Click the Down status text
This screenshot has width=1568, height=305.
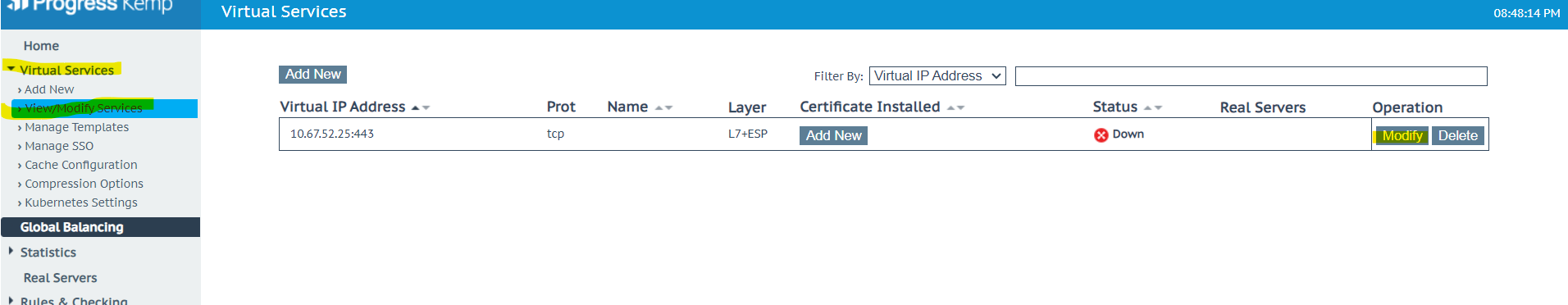1128,134
